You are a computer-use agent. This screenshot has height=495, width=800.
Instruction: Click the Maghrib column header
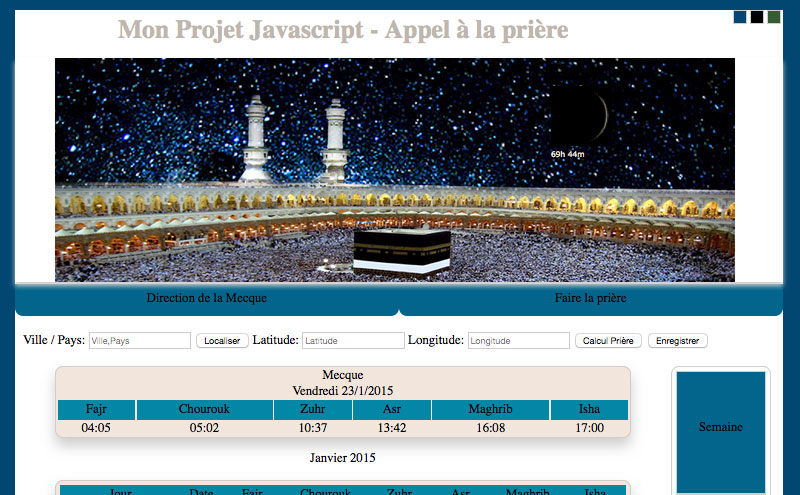490,410
